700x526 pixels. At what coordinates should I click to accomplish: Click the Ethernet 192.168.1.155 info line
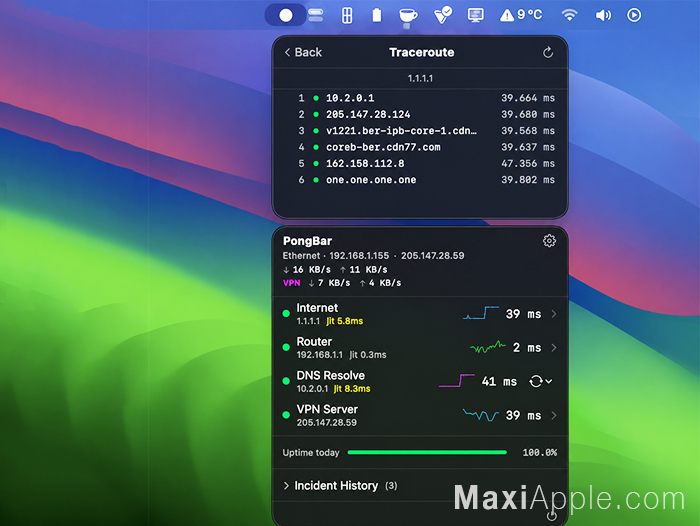pos(373,256)
